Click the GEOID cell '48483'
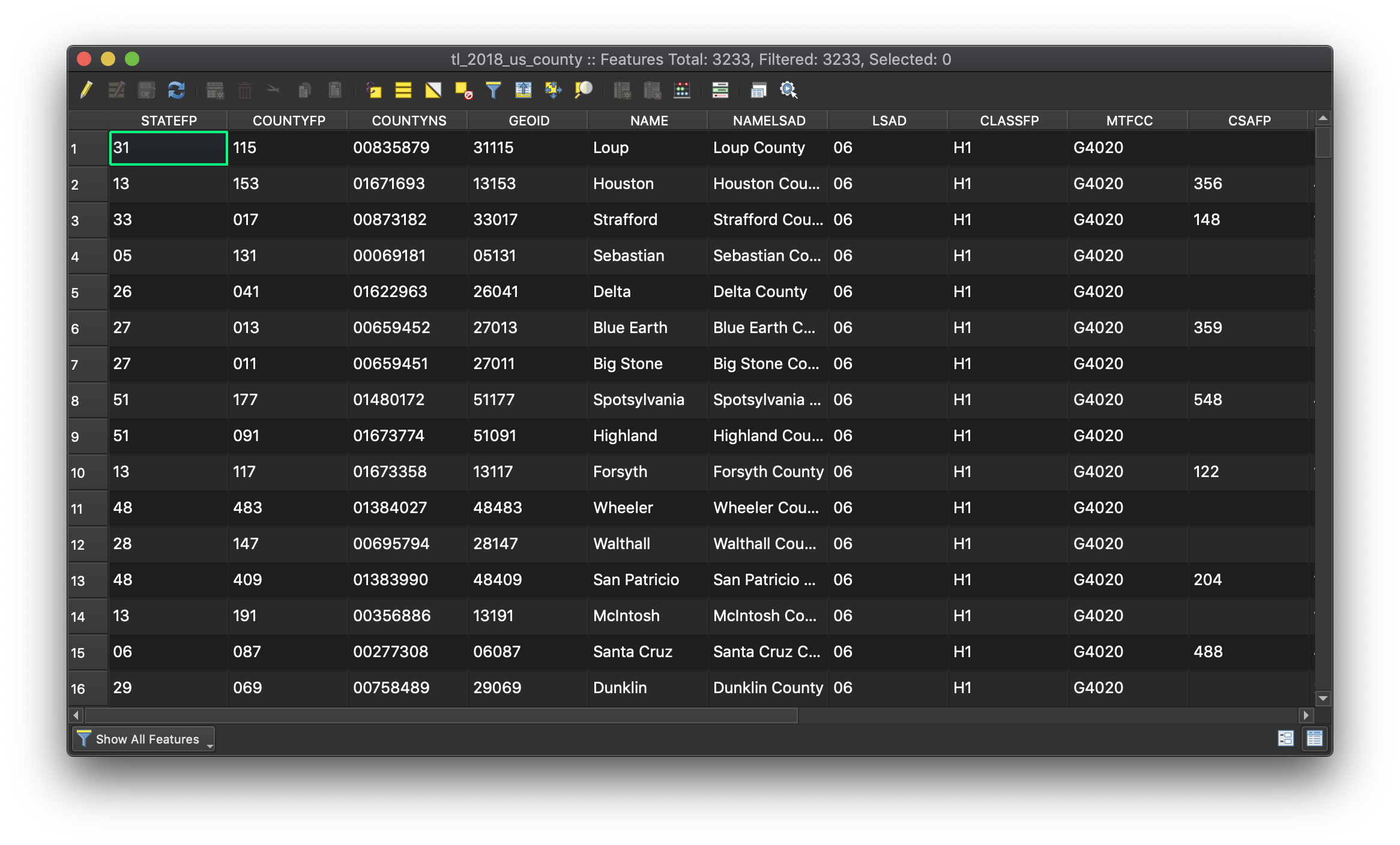The image size is (1400, 845). tap(528, 508)
